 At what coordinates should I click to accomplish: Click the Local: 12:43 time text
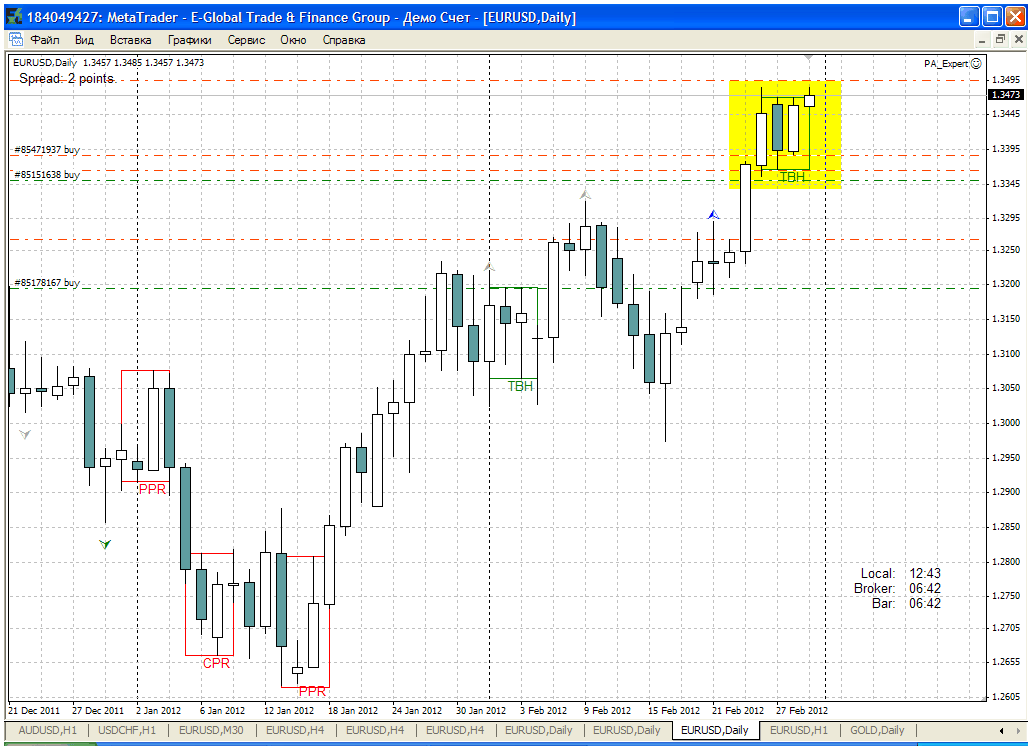[x=900, y=573]
